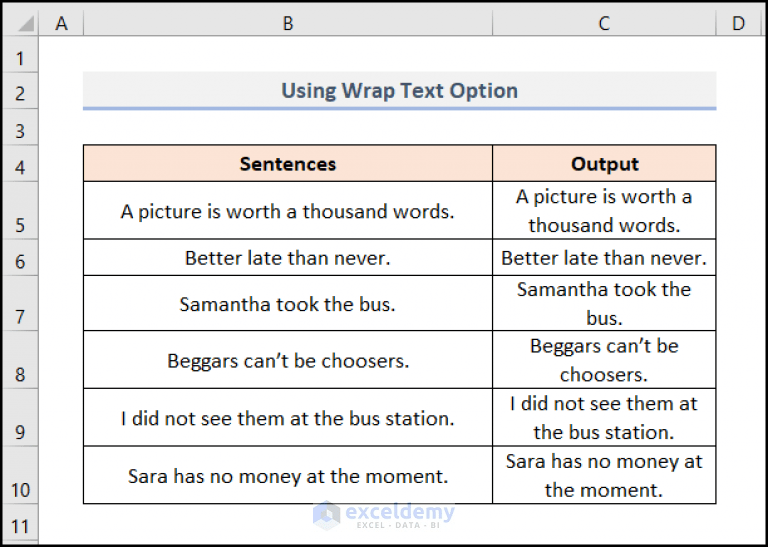Image resolution: width=768 pixels, height=547 pixels.
Task: Click the 'Output' header cell
Action: coord(604,163)
